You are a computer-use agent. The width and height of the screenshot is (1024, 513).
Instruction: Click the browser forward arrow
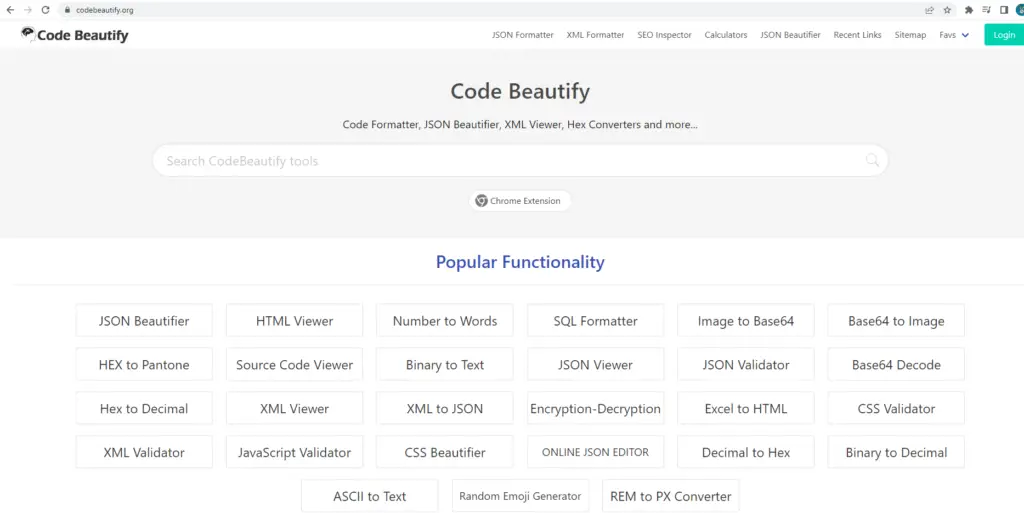point(27,10)
